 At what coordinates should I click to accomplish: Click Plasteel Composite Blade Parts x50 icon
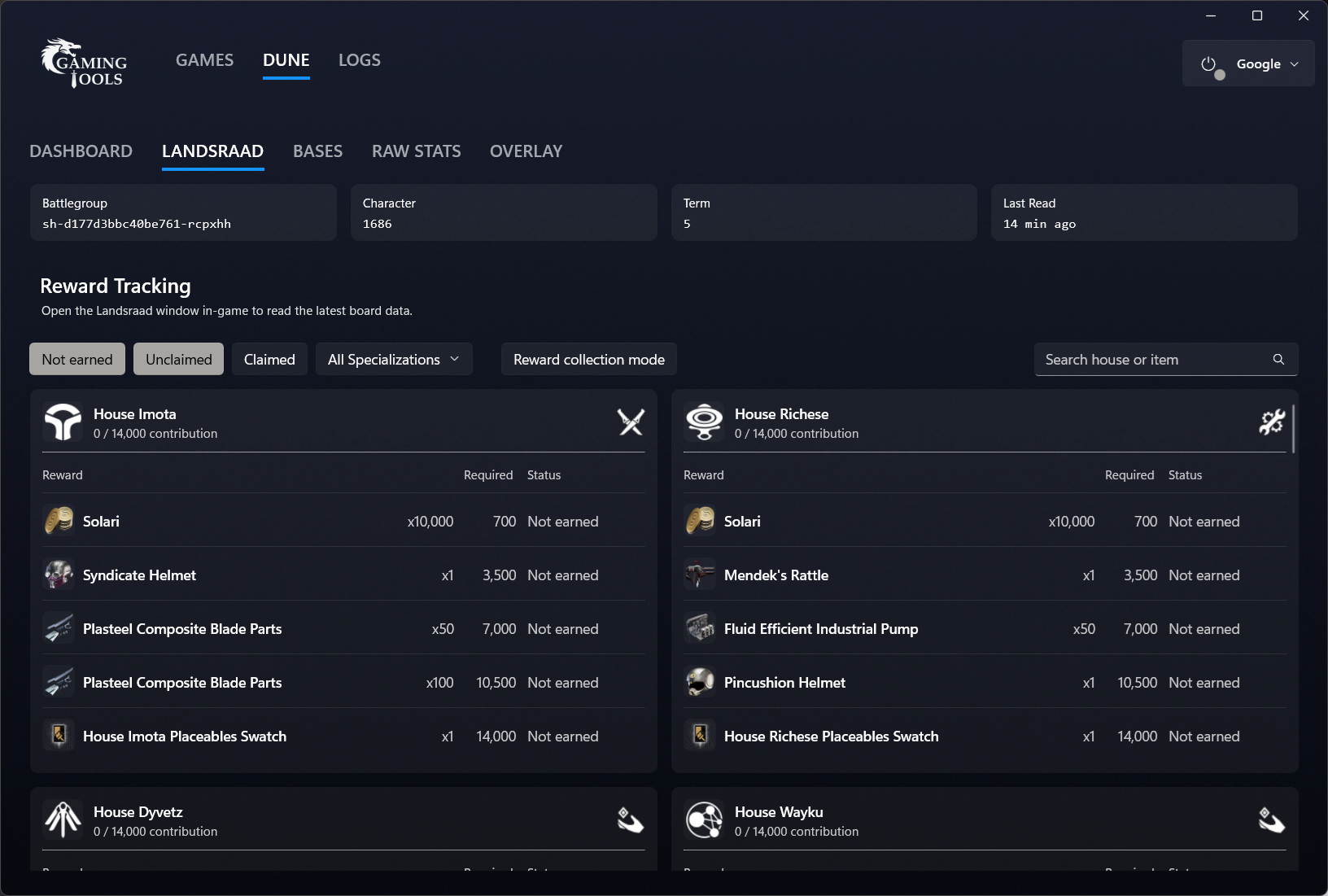pyautogui.click(x=59, y=628)
